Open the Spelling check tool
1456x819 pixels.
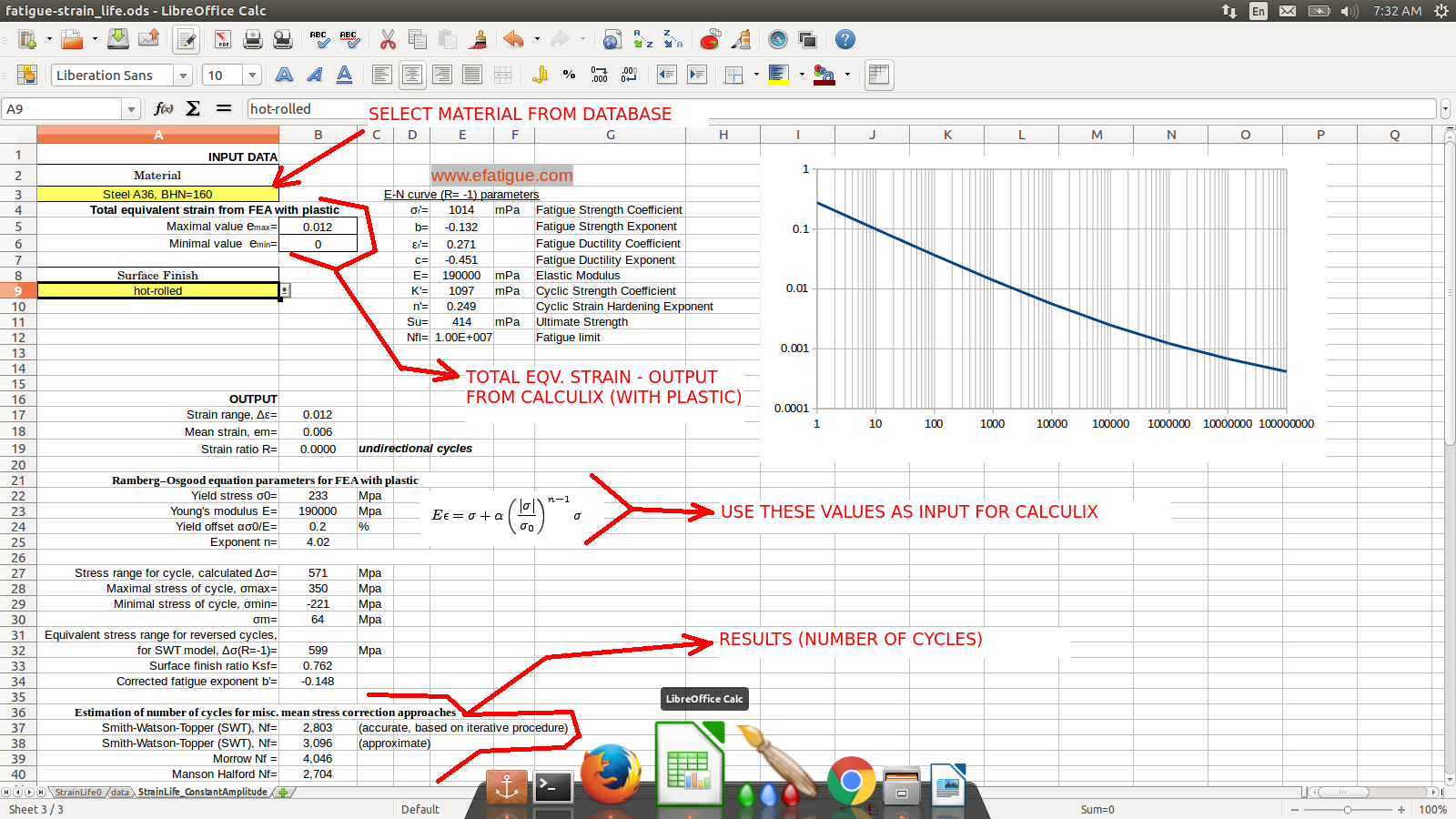coord(320,39)
